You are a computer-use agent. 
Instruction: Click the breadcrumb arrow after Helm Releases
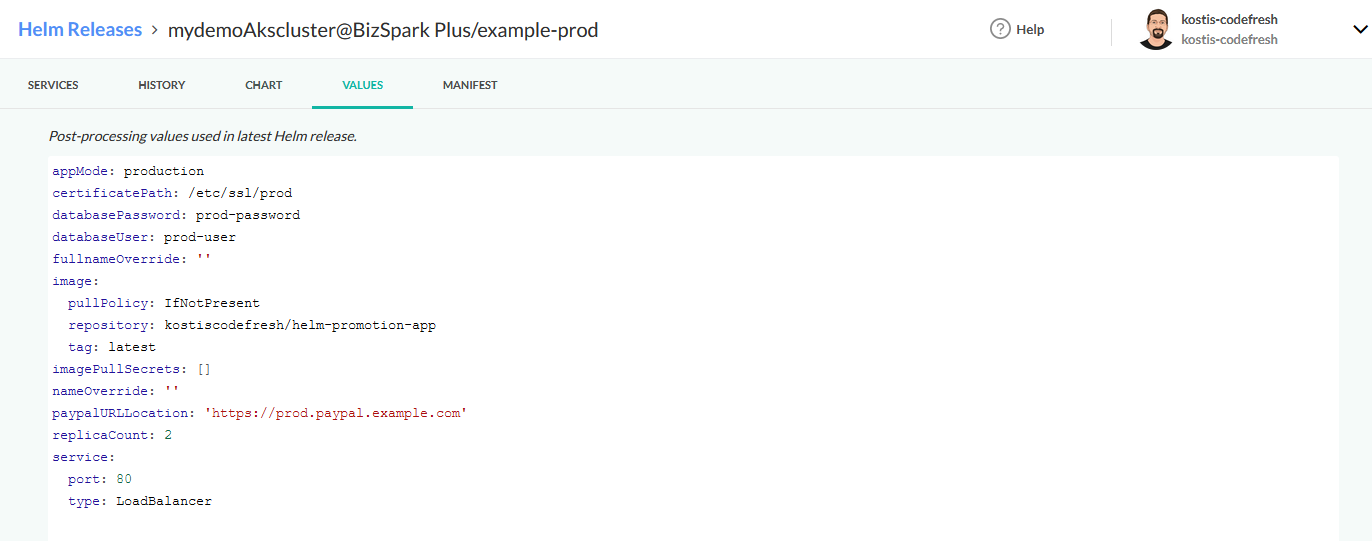point(155,30)
